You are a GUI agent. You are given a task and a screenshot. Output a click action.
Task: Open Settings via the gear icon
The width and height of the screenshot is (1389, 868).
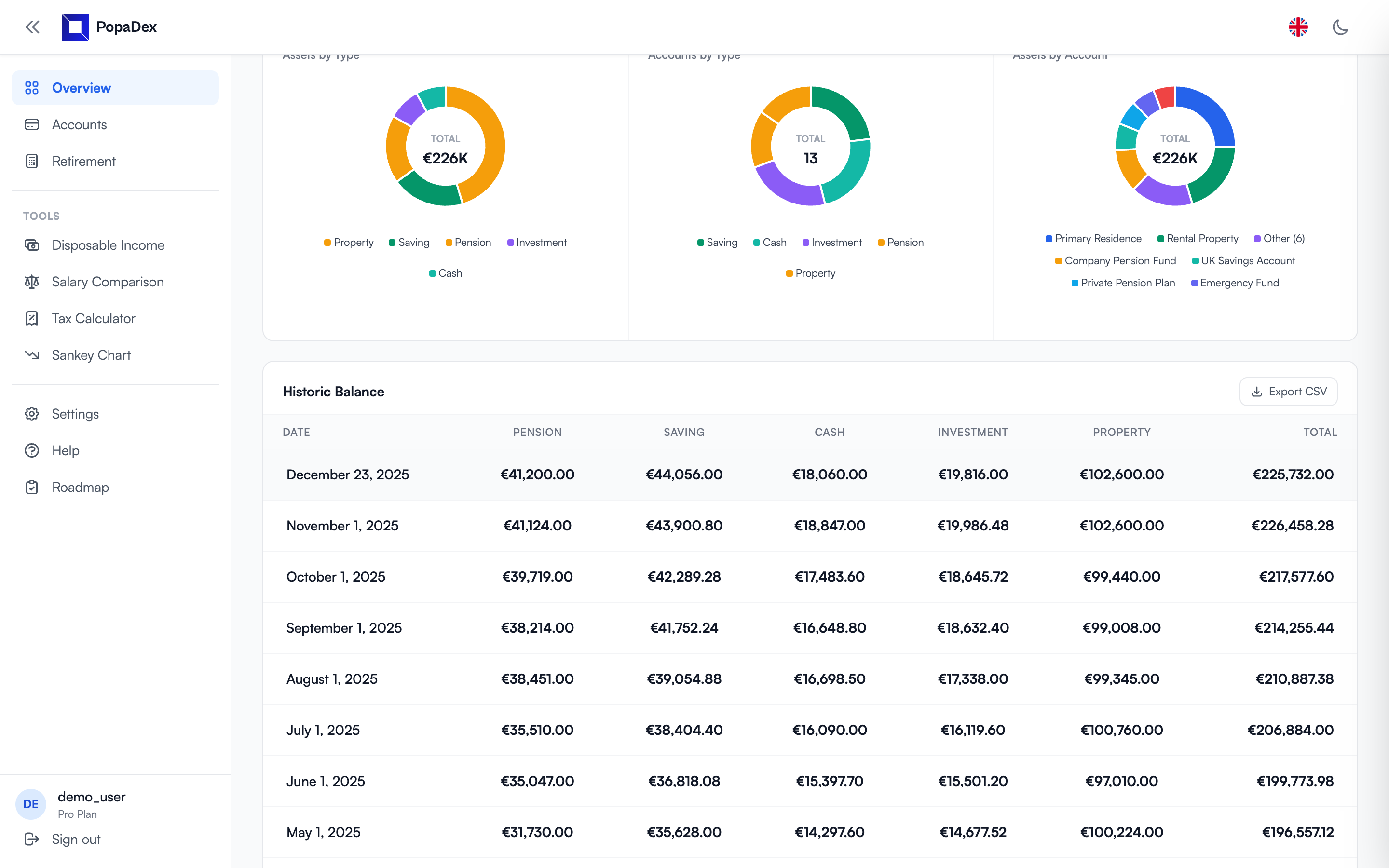pyautogui.click(x=32, y=413)
